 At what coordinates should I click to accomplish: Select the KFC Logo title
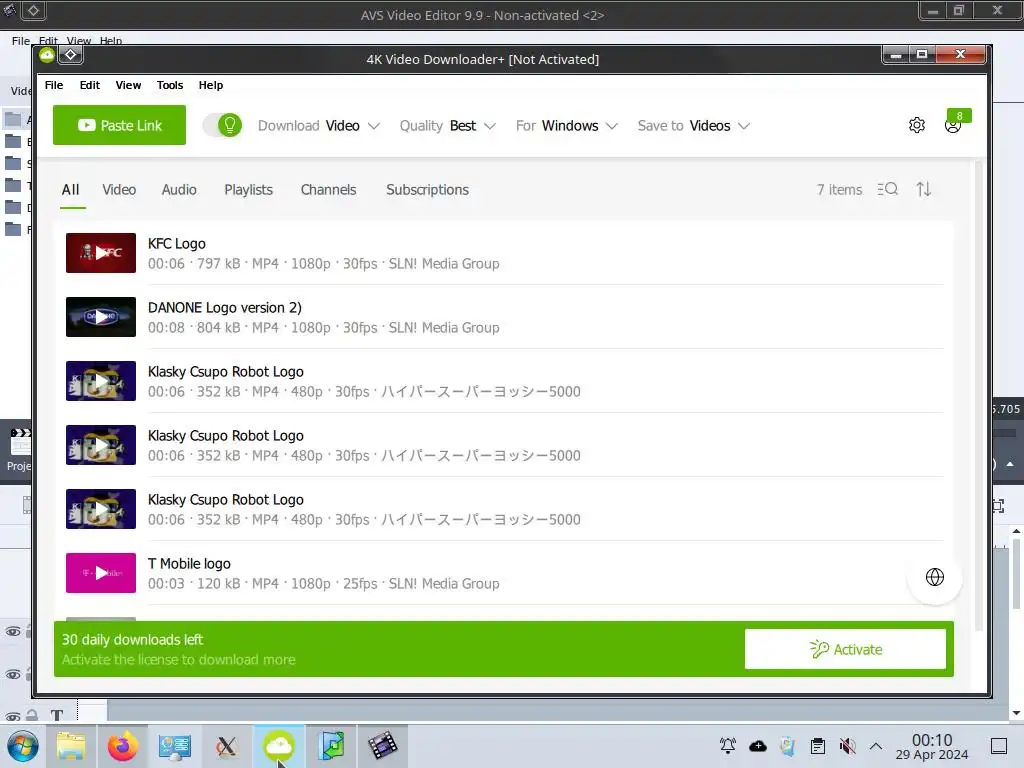[176, 244]
